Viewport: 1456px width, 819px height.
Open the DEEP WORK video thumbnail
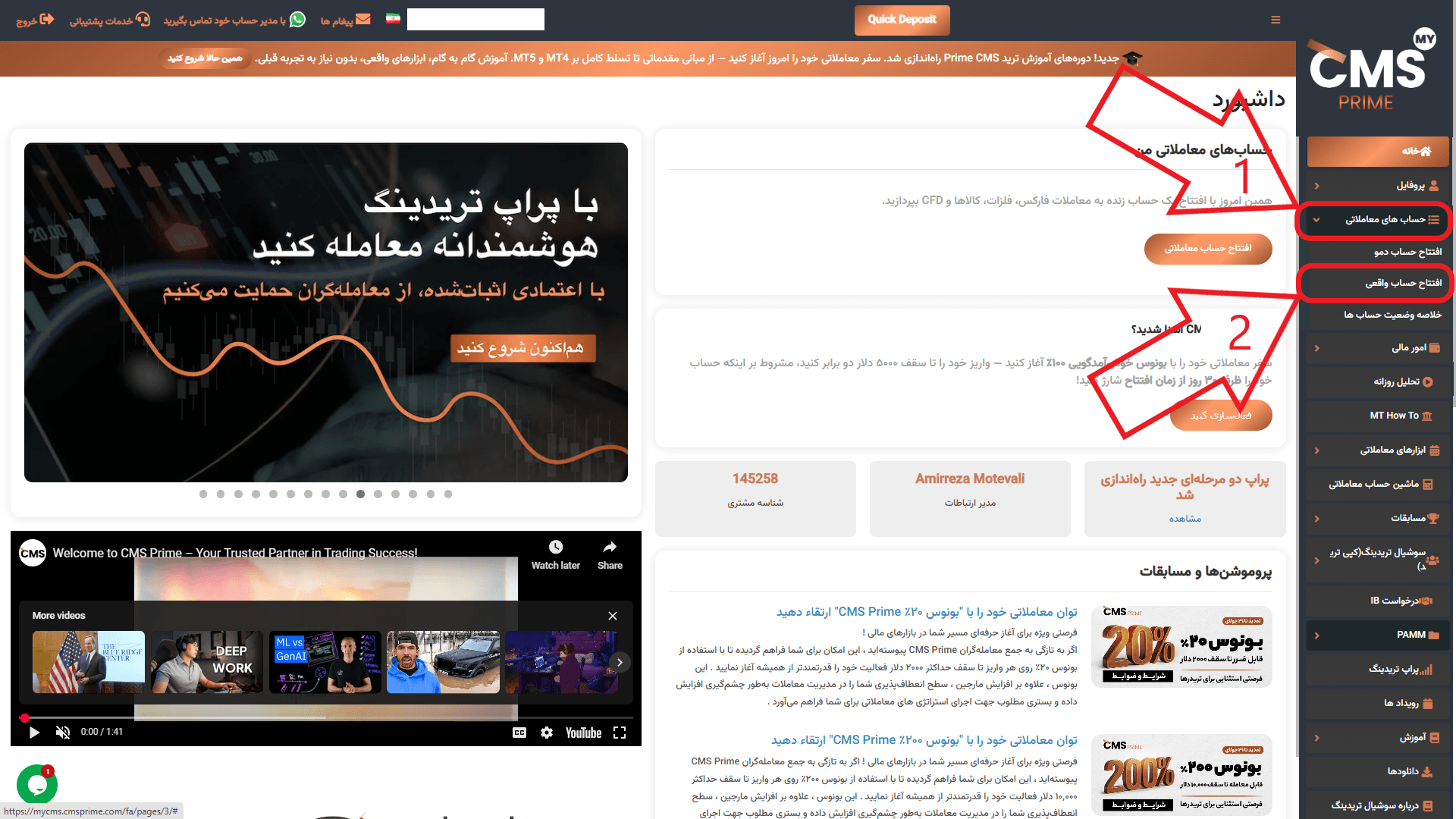(x=207, y=662)
